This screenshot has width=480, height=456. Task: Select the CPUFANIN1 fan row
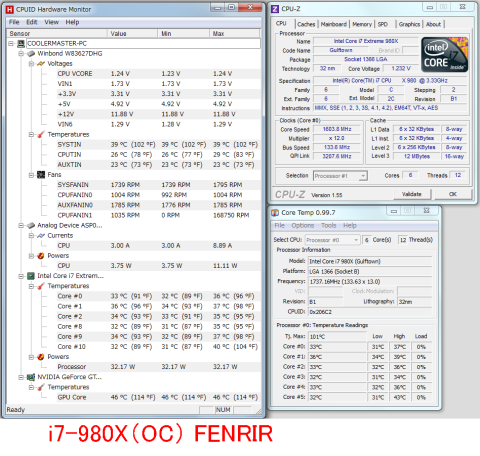[x=158, y=215]
